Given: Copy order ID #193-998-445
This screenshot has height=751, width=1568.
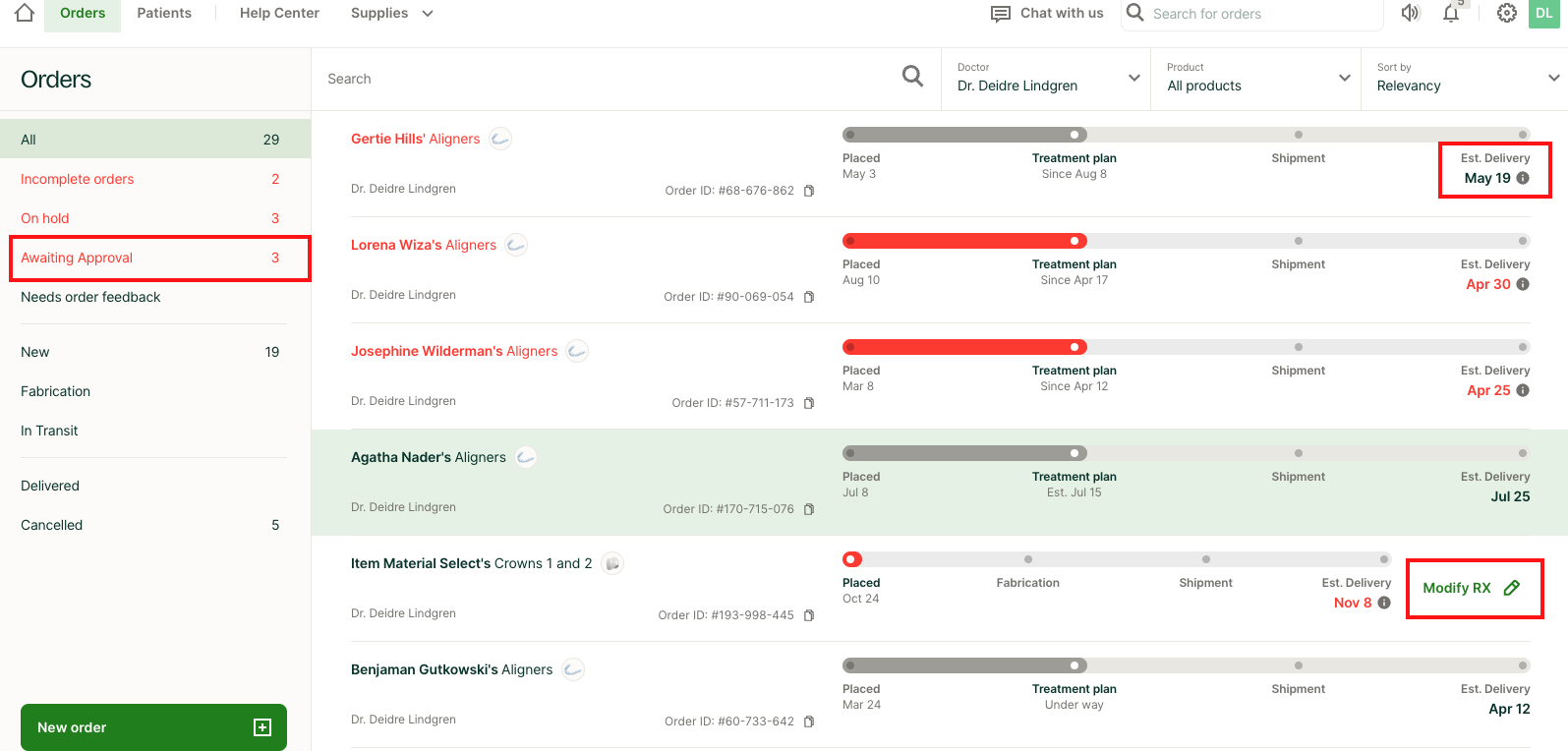Looking at the screenshot, I should (809, 615).
